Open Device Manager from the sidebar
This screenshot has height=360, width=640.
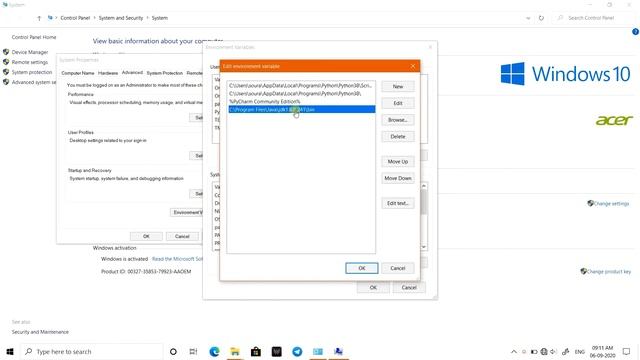30,52
